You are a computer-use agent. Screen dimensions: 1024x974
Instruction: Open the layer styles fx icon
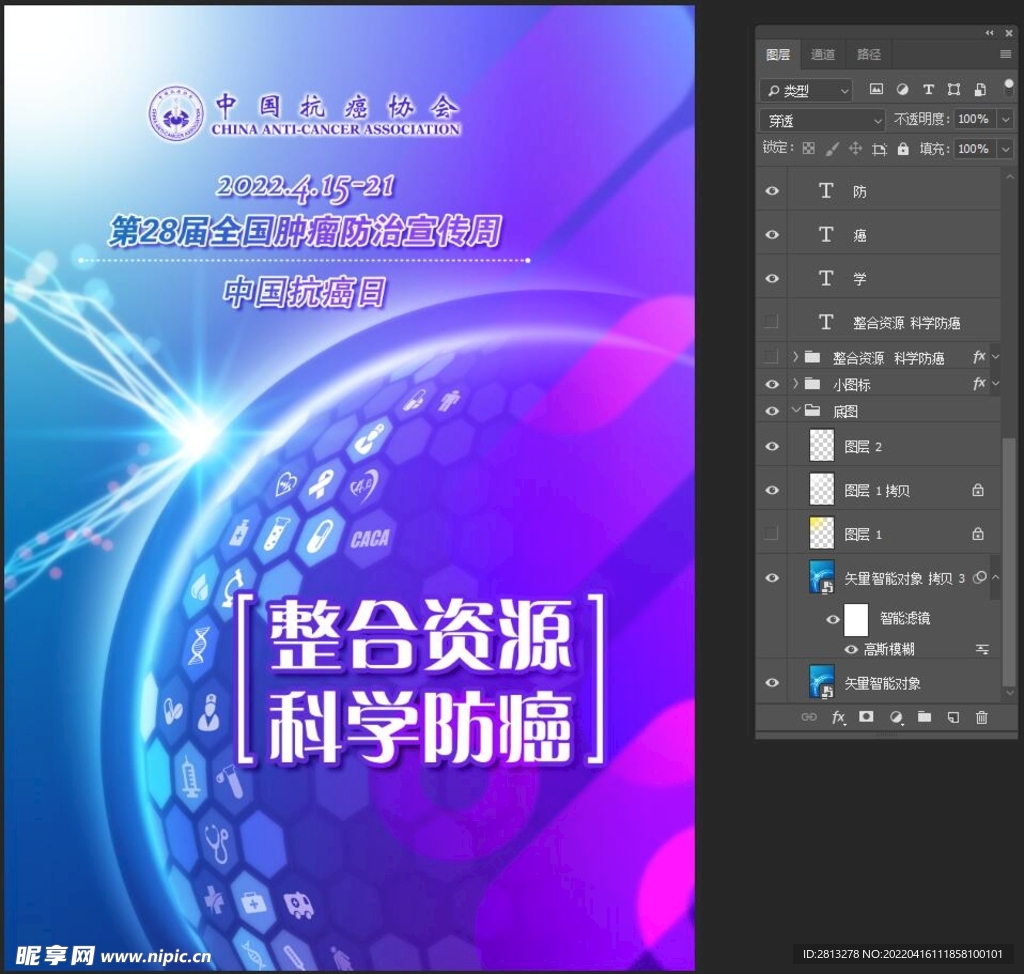[838, 717]
